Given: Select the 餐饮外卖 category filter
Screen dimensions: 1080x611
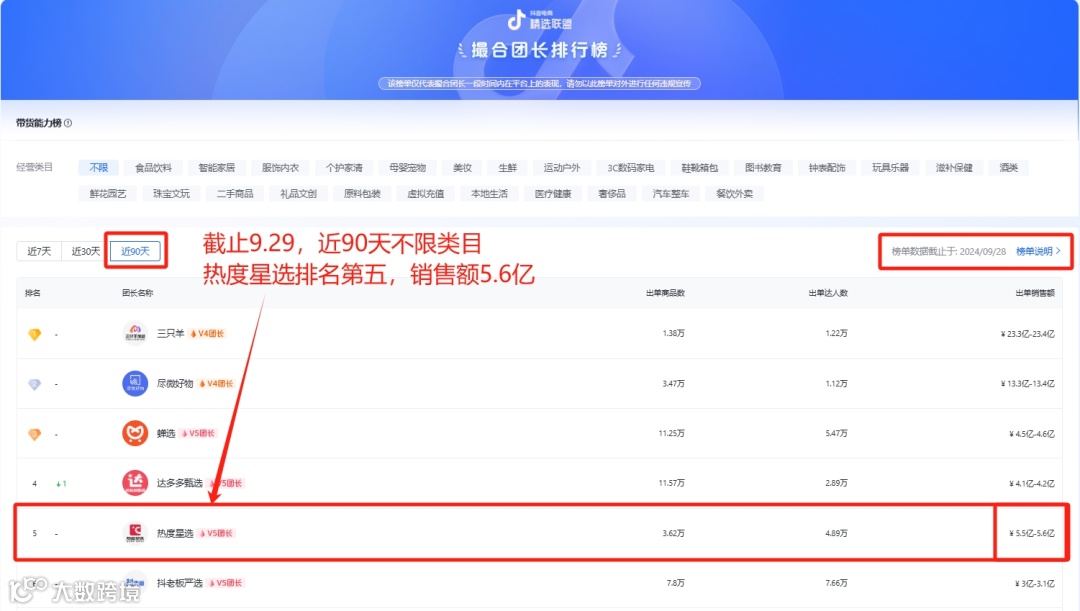Looking at the screenshot, I should (x=734, y=194).
